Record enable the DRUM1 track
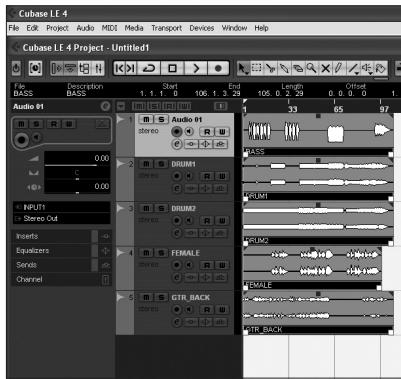The height and width of the screenshot is (379, 401). (177, 176)
